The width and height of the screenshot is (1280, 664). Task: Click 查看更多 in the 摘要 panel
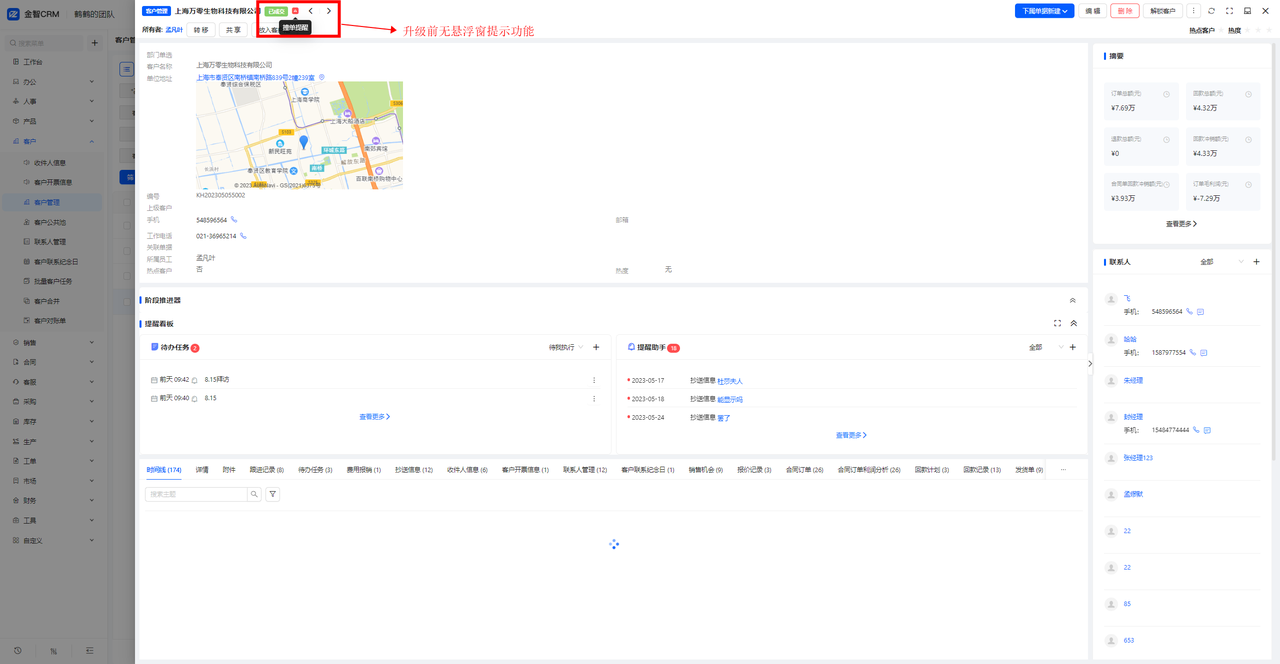pyautogui.click(x=1181, y=224)
